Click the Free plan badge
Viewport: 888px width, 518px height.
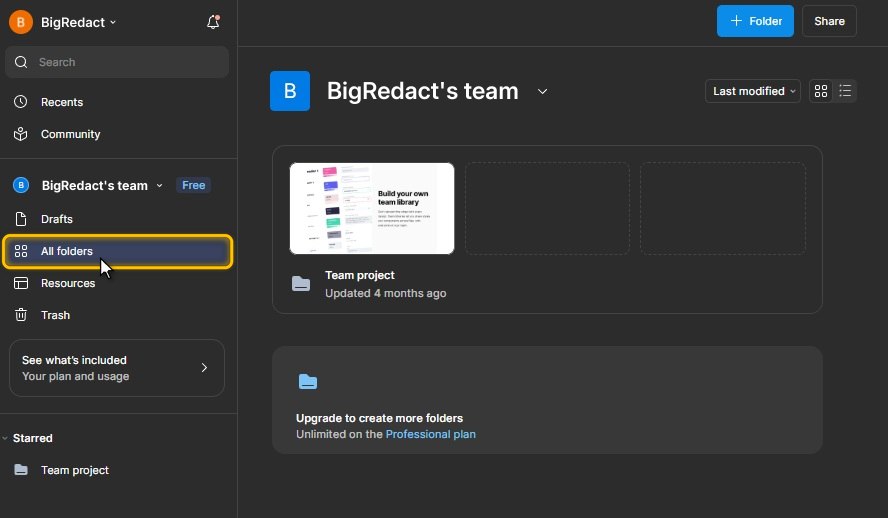coord(193,185)
